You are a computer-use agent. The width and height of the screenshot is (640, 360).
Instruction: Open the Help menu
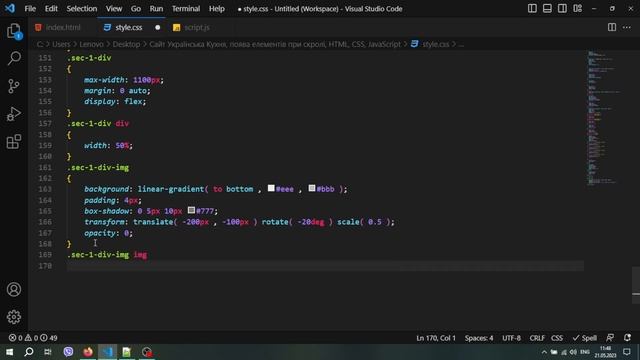point(217,9)
